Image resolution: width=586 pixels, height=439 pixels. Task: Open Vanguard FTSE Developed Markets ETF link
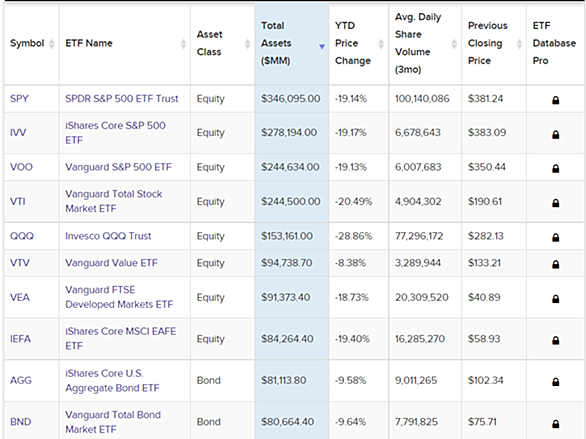119,297
